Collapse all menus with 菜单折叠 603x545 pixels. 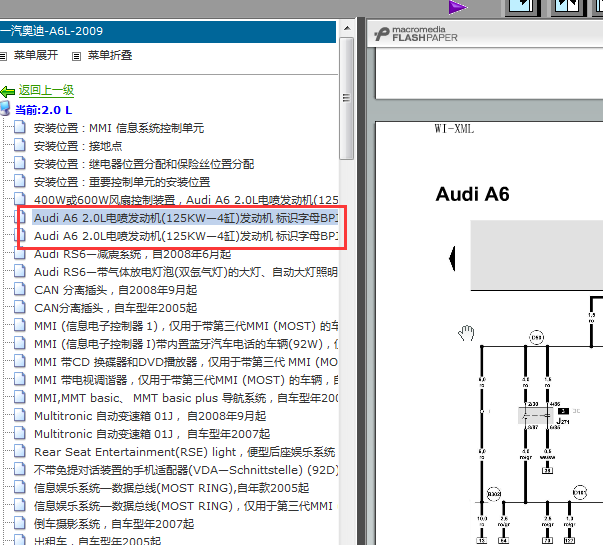tap(110, 55)
